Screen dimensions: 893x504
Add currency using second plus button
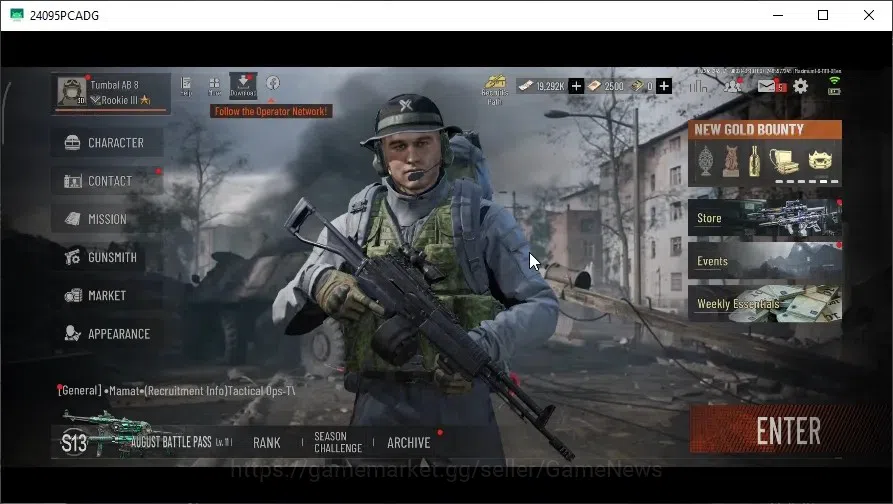click(664, 86)
